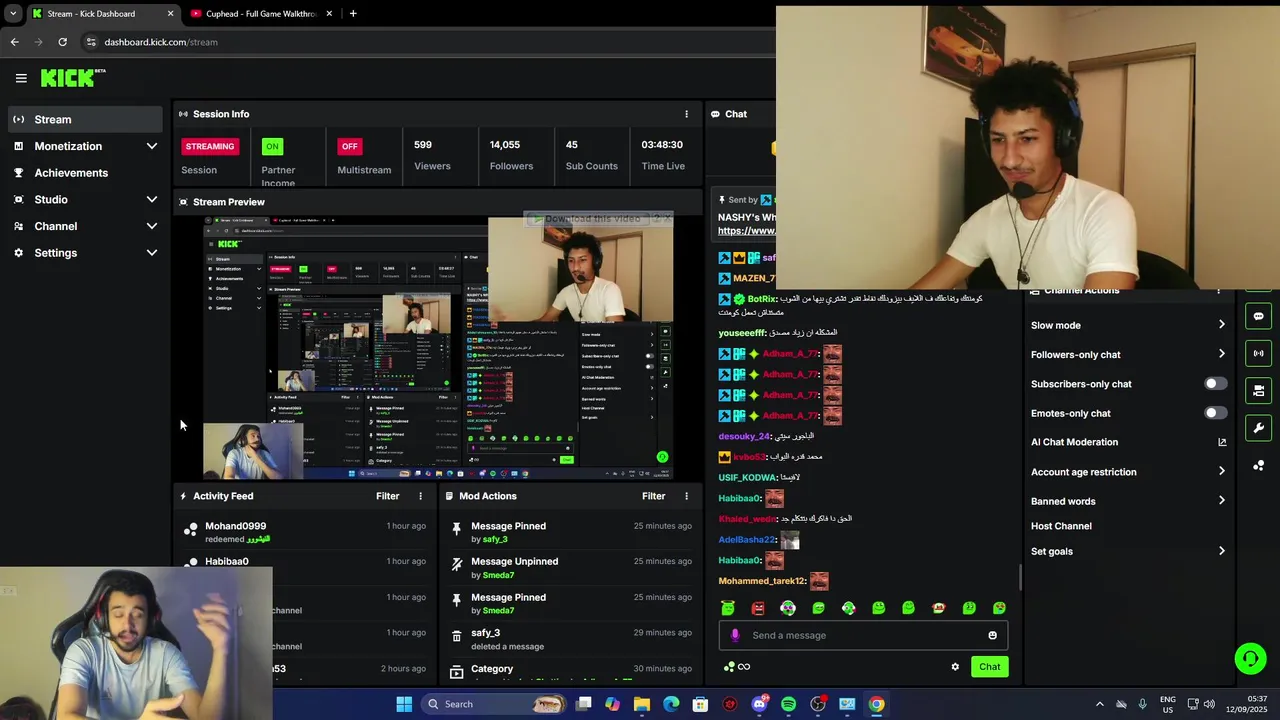The height and width of the screenshot is (720, 1280).
Task: Open the Mod Actions three-dot menu
Action: [x=686, y=496]
